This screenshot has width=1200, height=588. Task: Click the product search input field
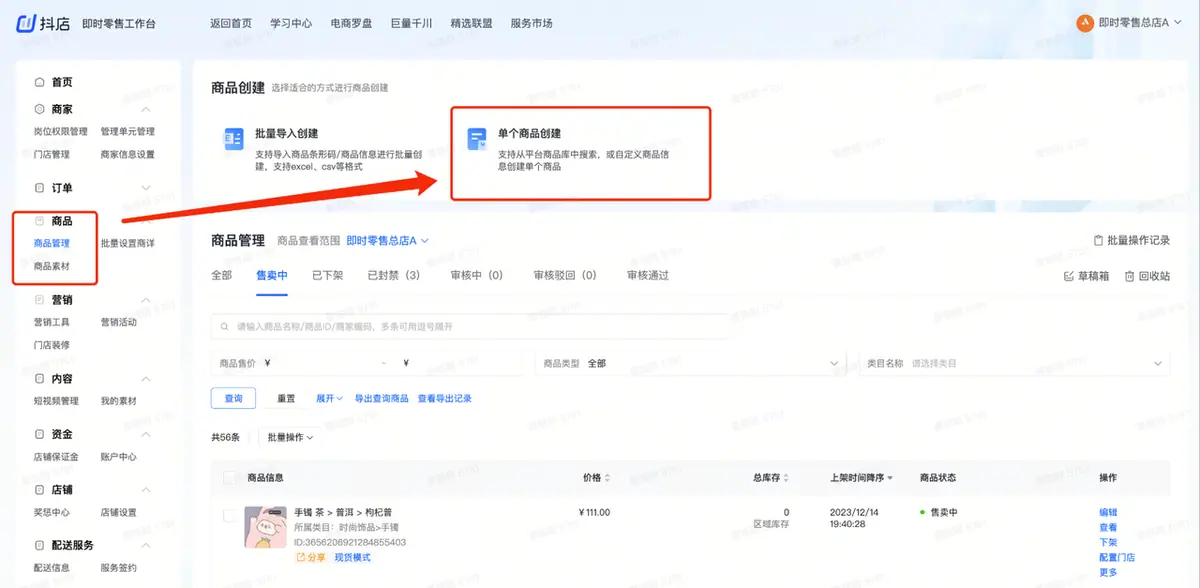click(x=469, y=327)
